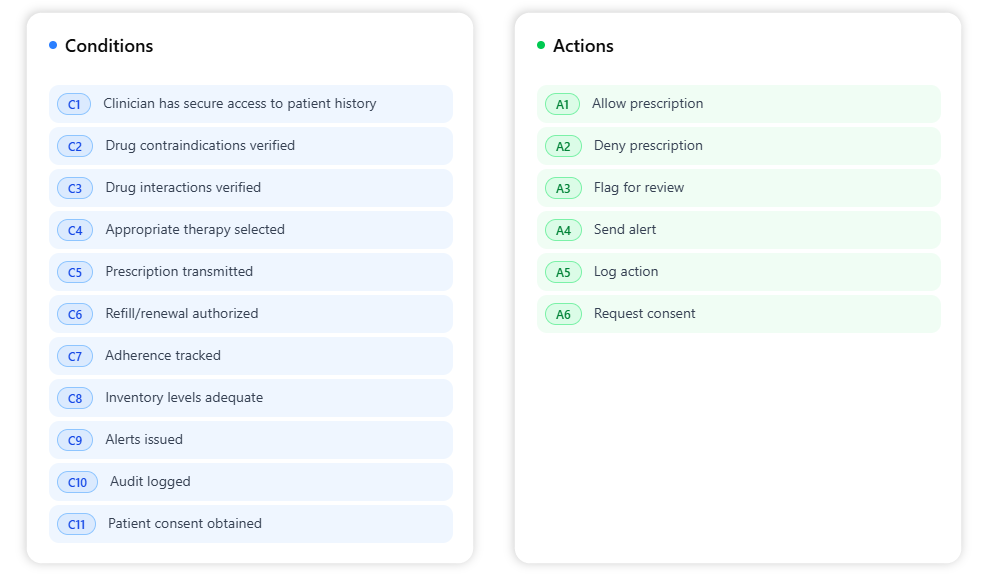988x576 pixels.
Task: Click the C8 badge icon
Action: pyautogui.click(x=75, y=398)
